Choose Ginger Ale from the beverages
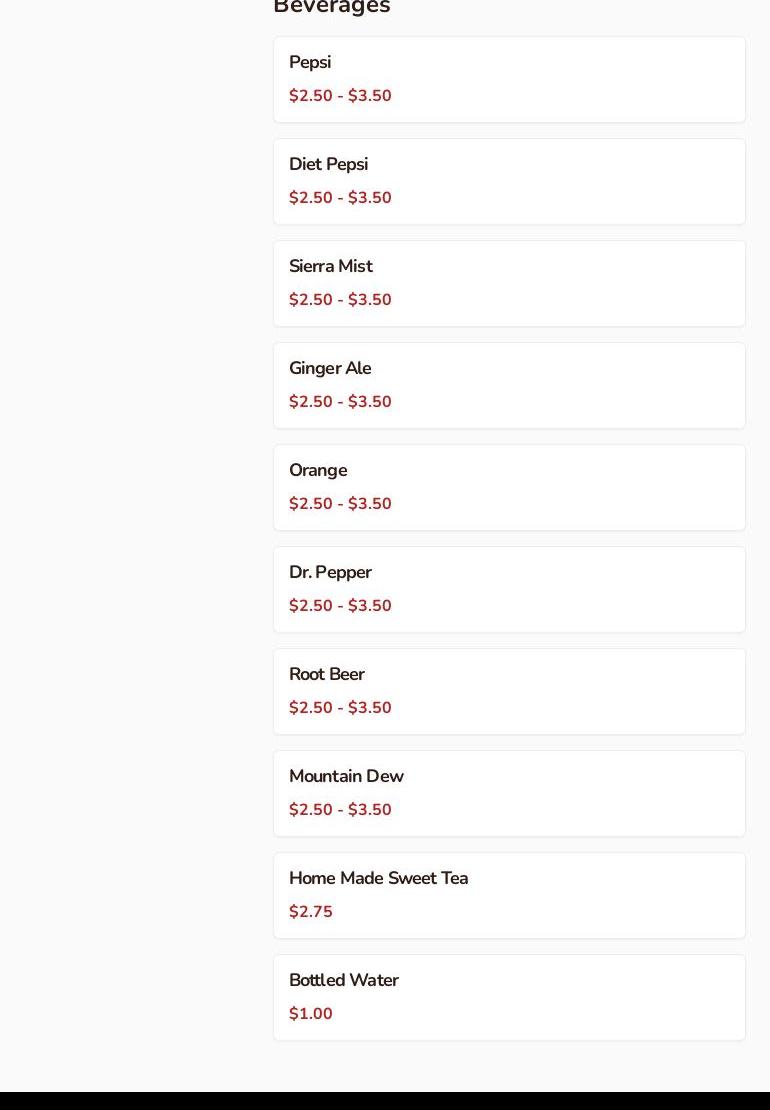 [330, 368]
